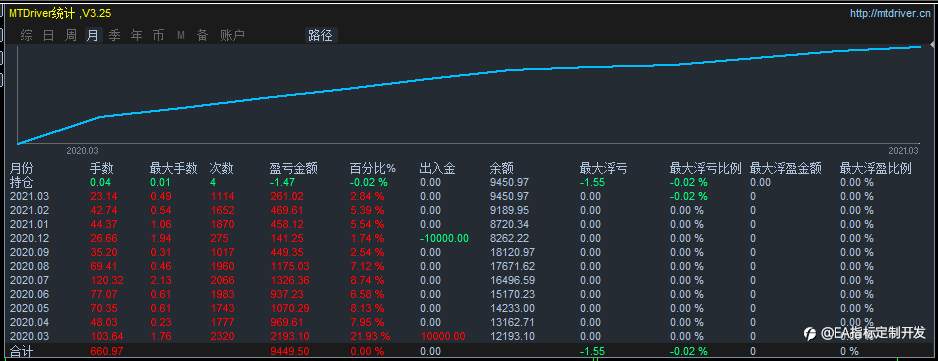
Task: Click the 余额 column header
Action: click(501, 169)
